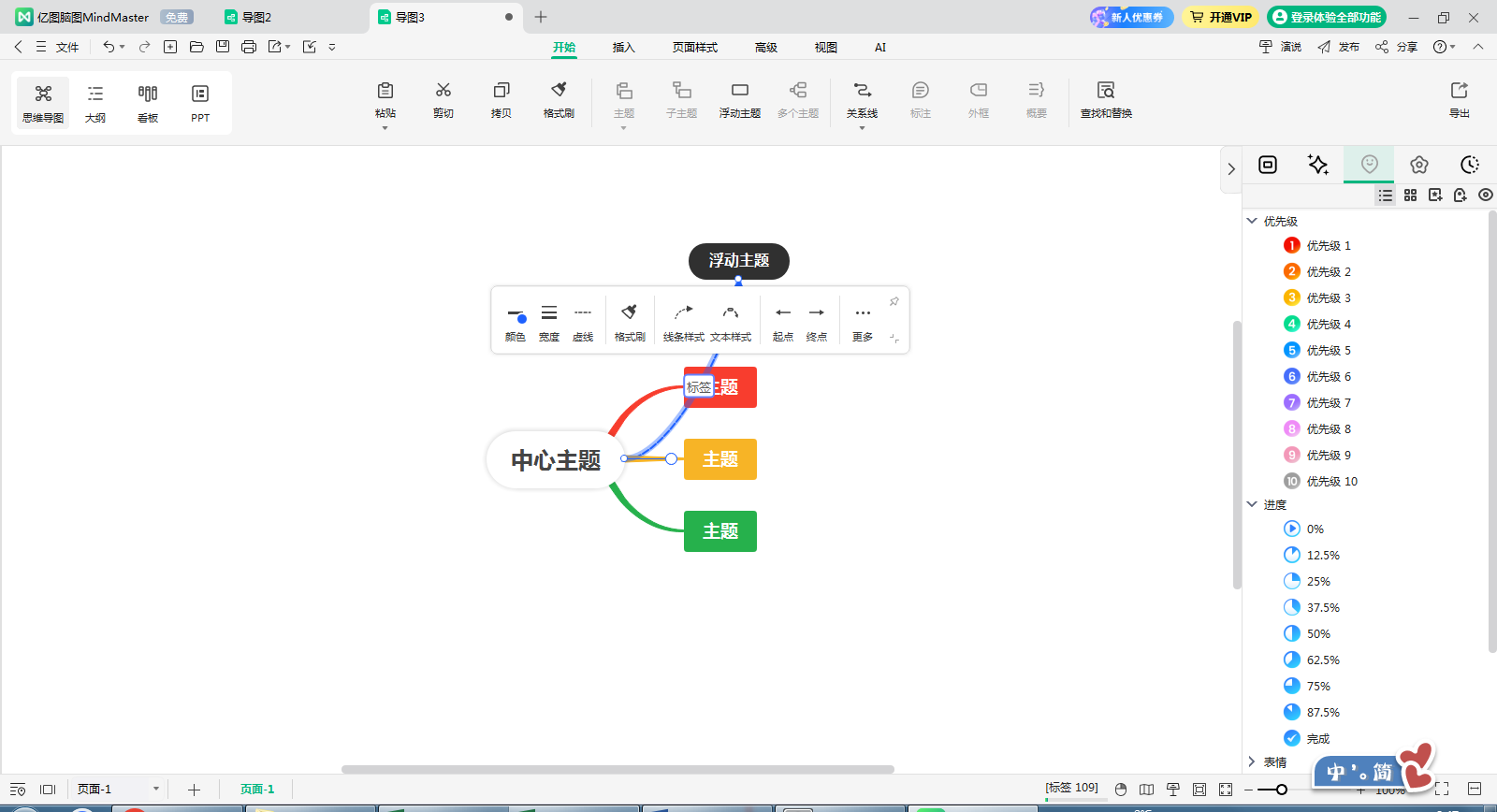The height and width of the screenshot is (812, 1497).
Task: Switch to PPT view mode
Action: click(200, 103)
